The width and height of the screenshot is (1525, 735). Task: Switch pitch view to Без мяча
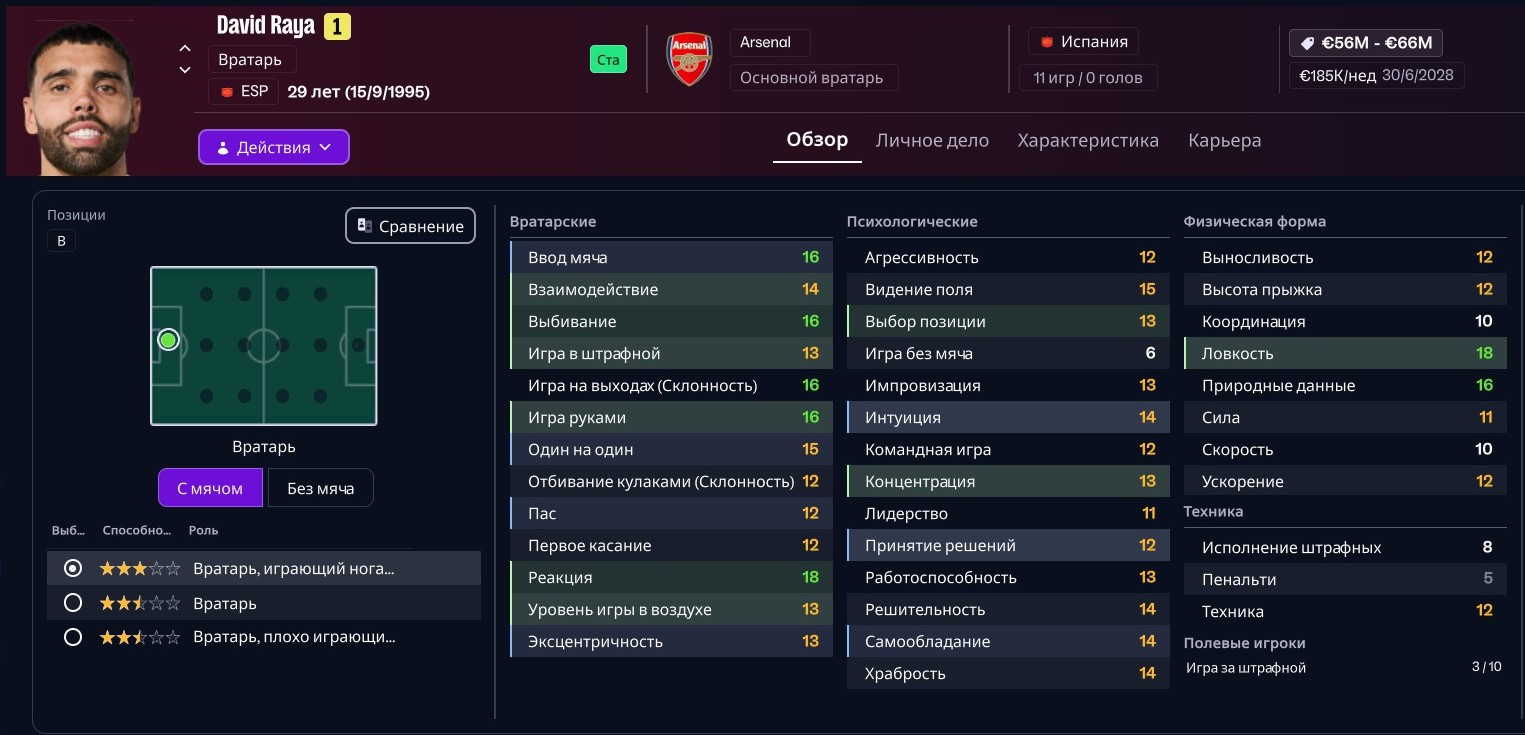(x=320, y=488)
